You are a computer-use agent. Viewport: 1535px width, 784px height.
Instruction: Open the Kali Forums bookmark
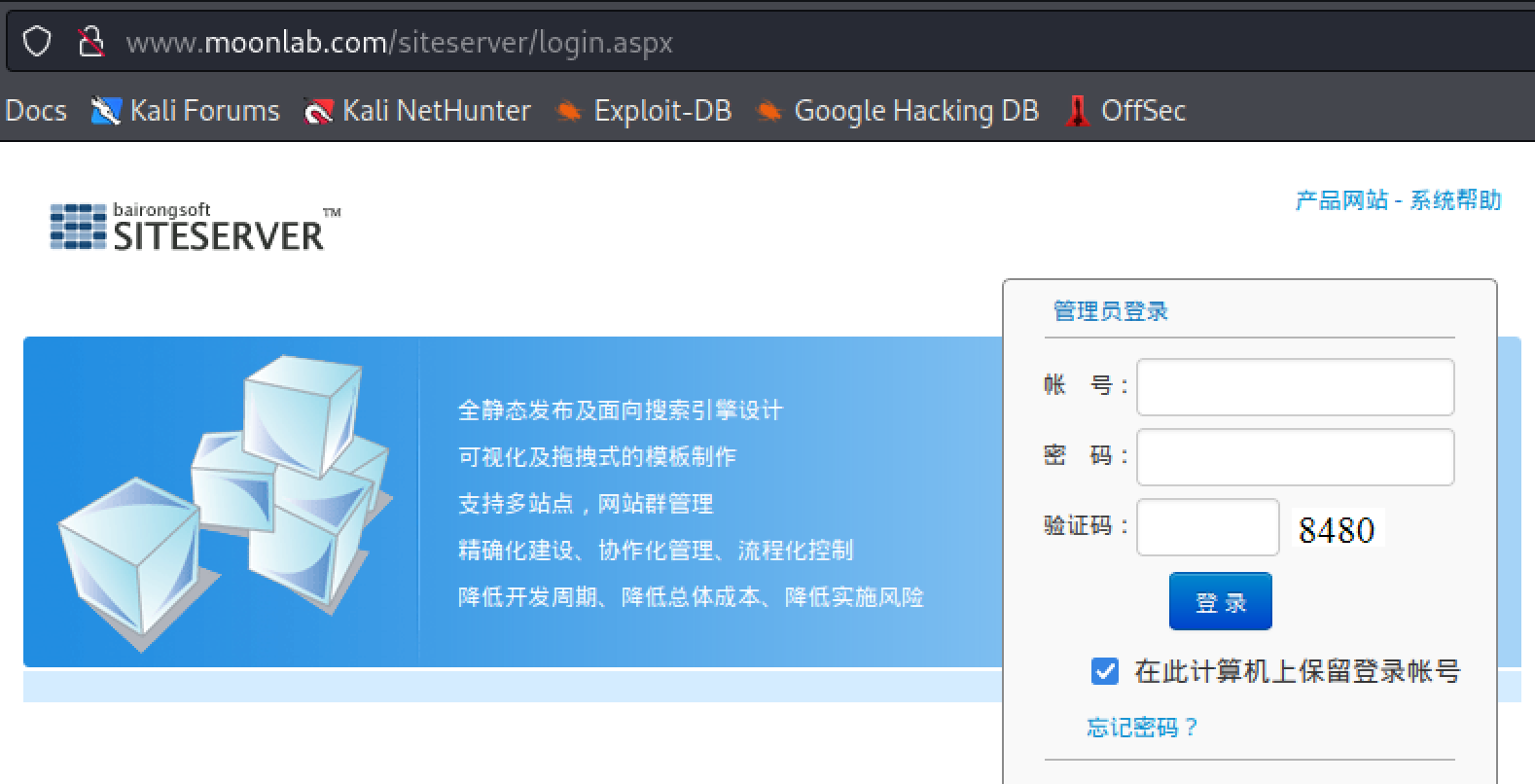pos(186,111)
